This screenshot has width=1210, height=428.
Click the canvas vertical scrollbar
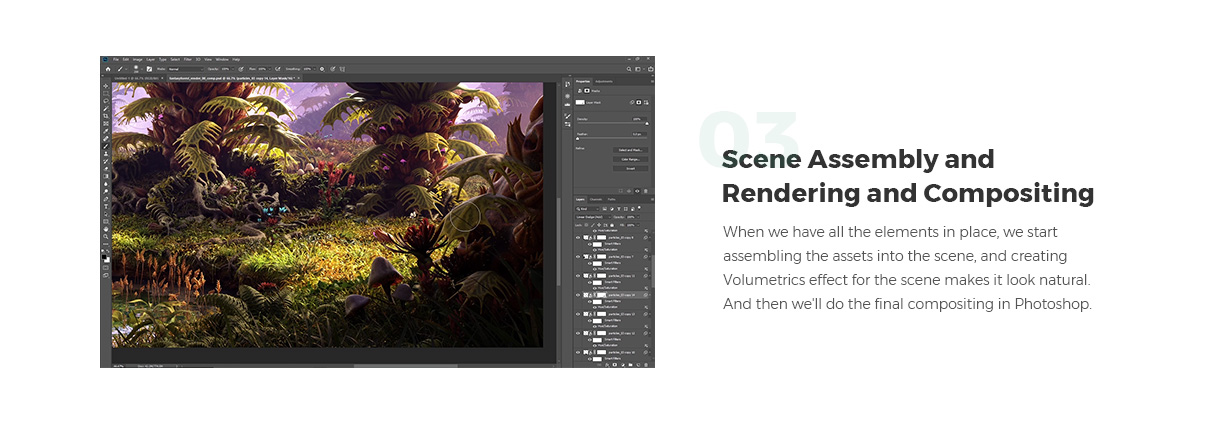click(558, 240)
